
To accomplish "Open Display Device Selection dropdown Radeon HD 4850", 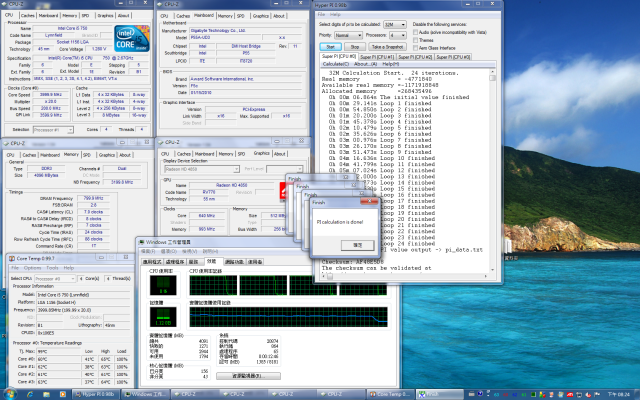I will pyautogui.click(x=202, y=169).
